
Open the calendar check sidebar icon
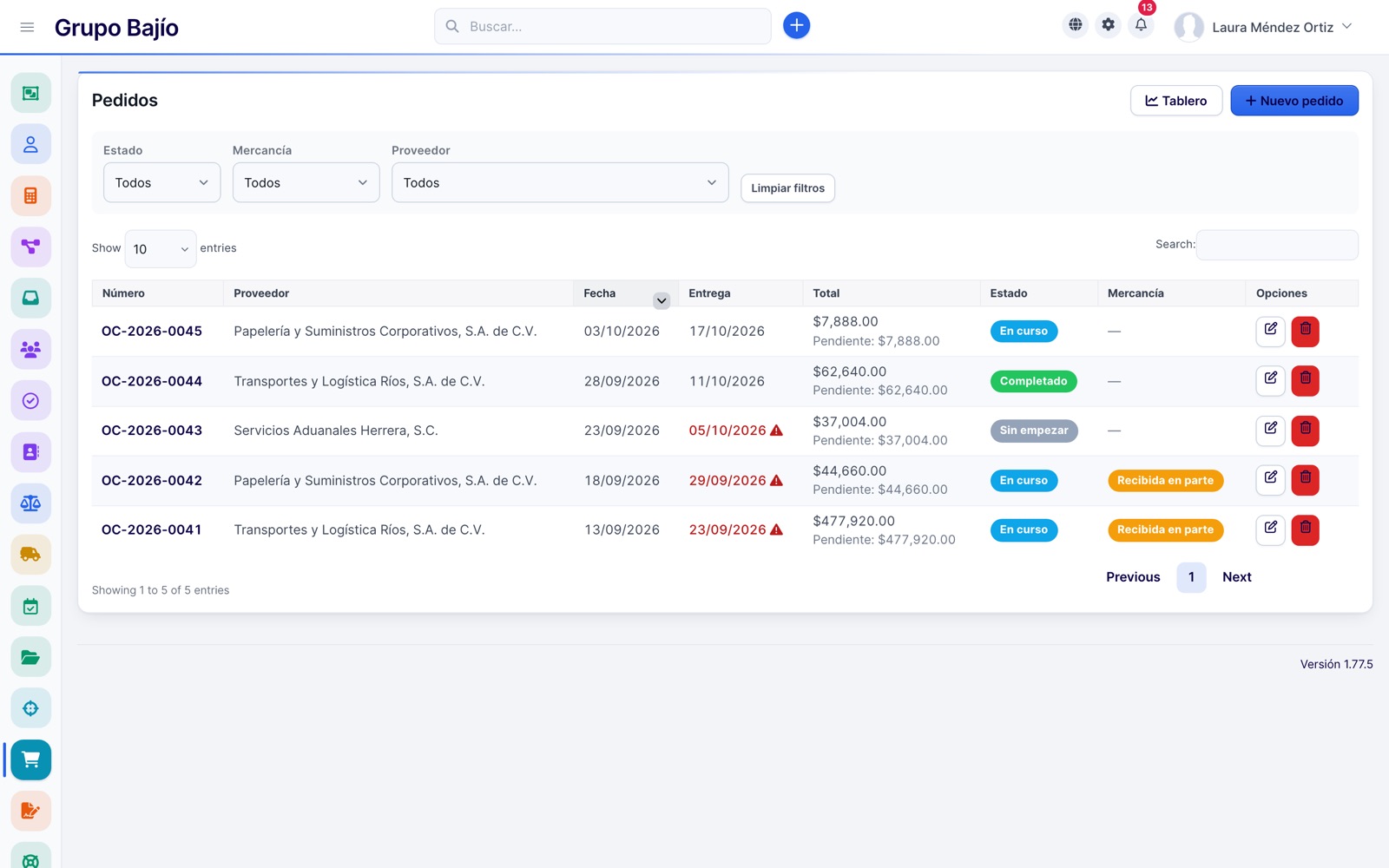tap(30, 606)
